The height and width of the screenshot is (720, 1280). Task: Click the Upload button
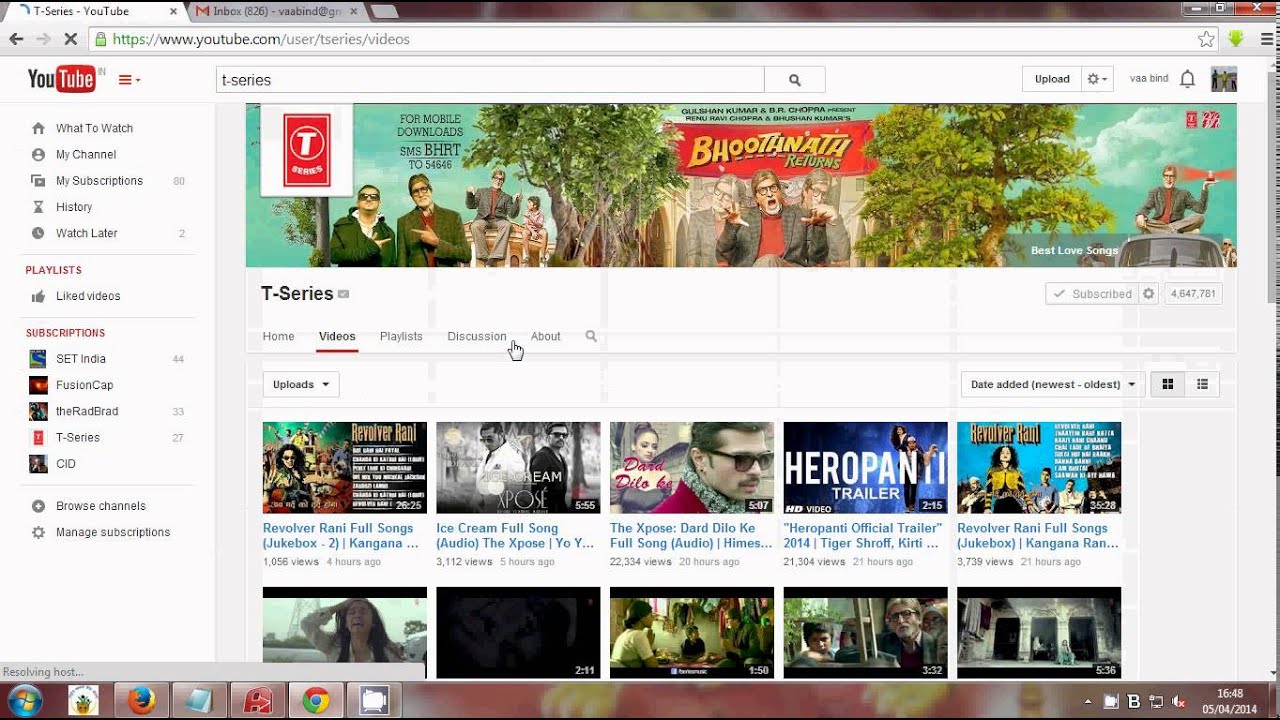pyautogui.click(x=1052, y=79)
